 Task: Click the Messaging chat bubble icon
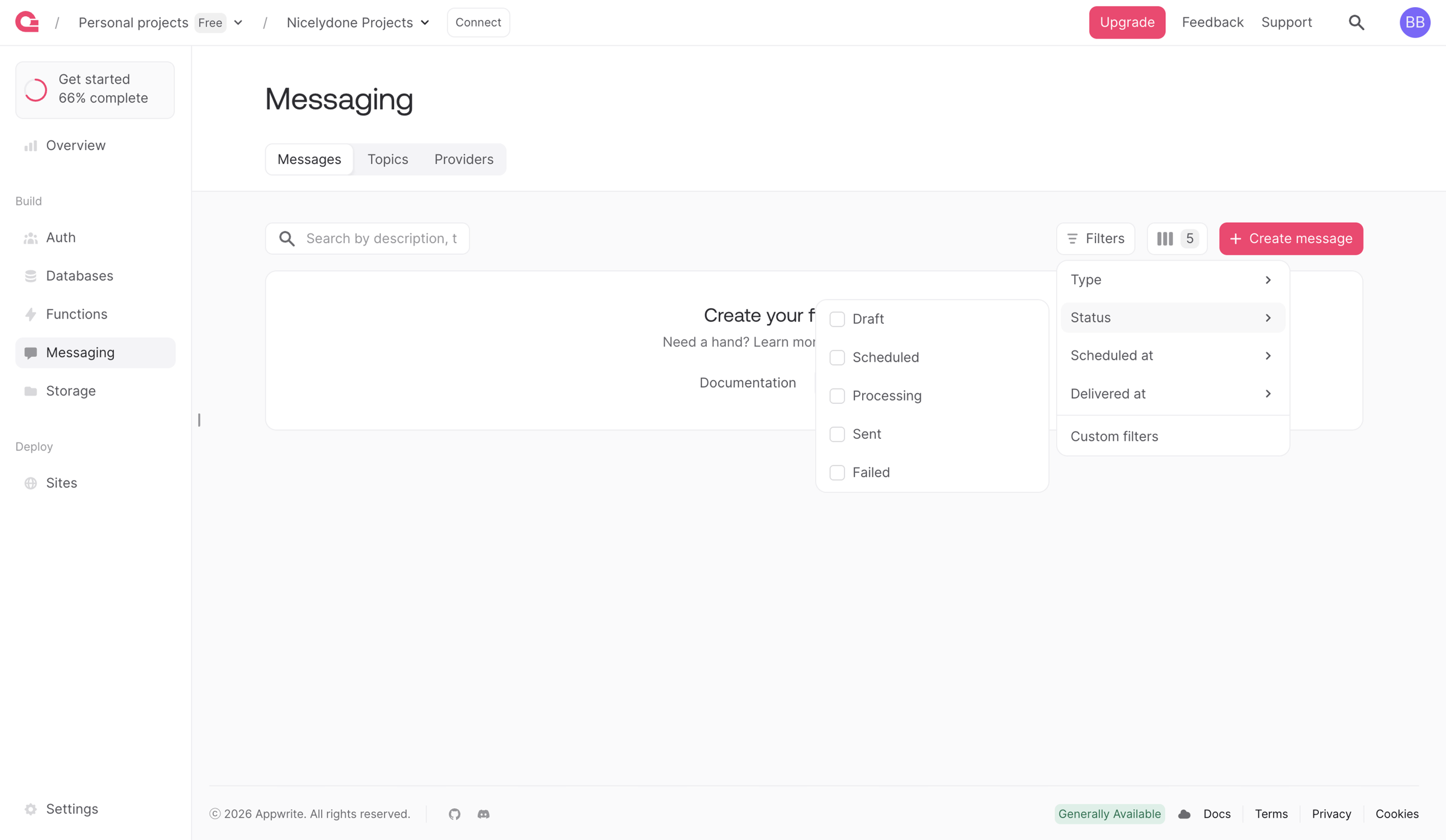coord(31,353)
